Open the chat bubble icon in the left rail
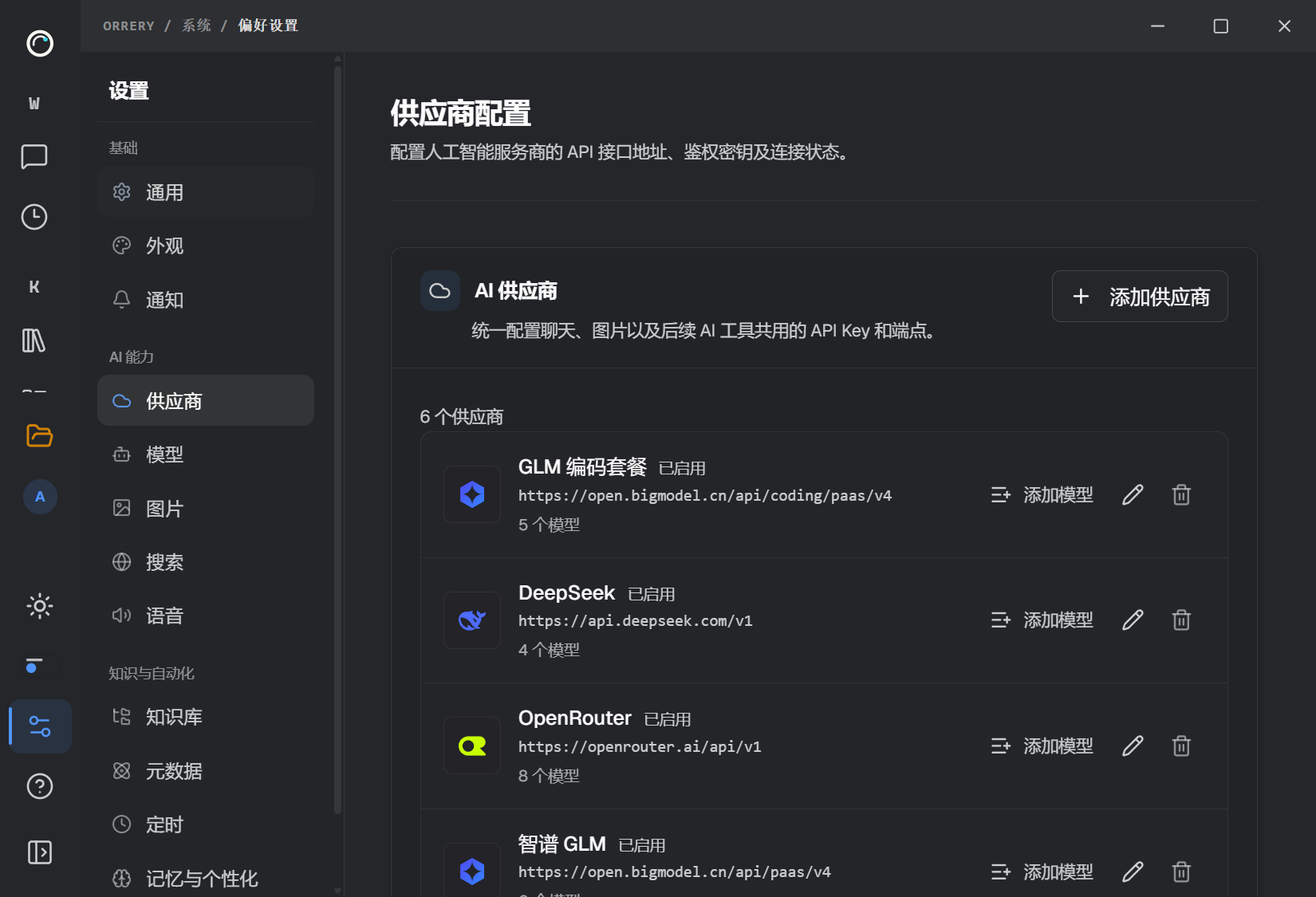 (34, 156)
